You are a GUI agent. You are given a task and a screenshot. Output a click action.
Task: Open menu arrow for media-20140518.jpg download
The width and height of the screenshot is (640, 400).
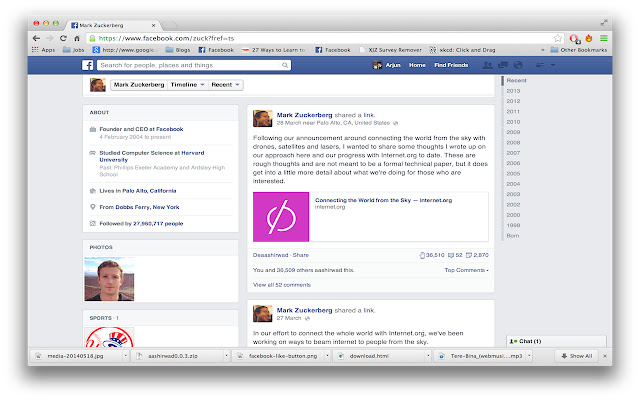[125, 356]
